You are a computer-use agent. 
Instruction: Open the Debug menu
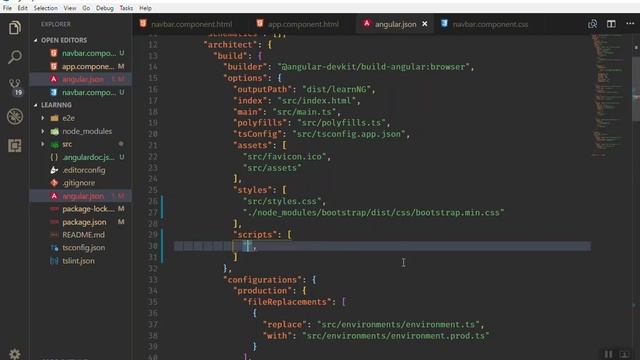105,8
